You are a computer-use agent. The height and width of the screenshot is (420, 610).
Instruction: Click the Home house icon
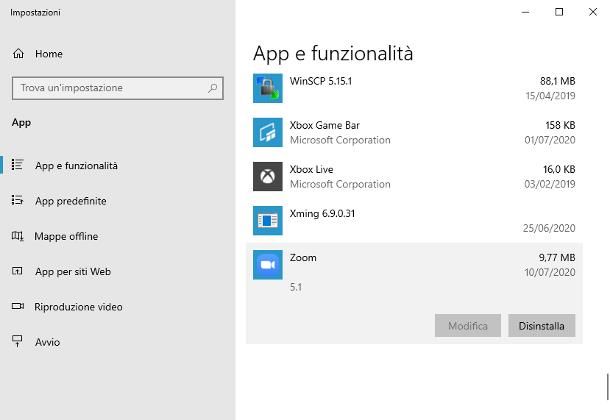pyautogui.click(x=18, y=54)
